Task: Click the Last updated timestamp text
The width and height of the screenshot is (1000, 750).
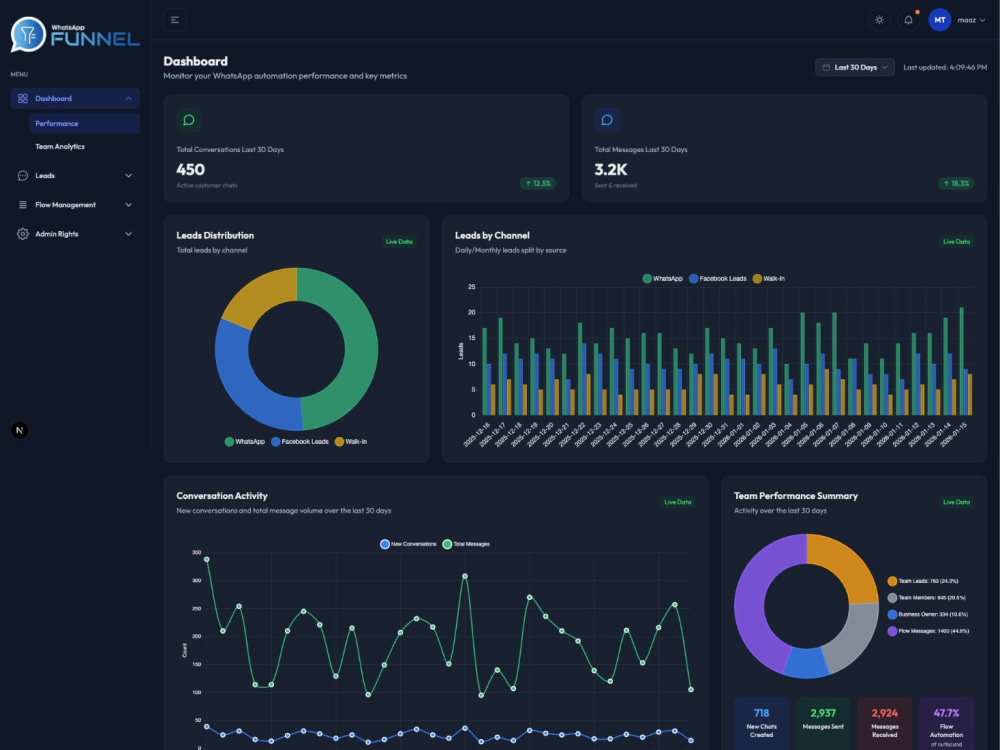Action: (x=945, y=67)
